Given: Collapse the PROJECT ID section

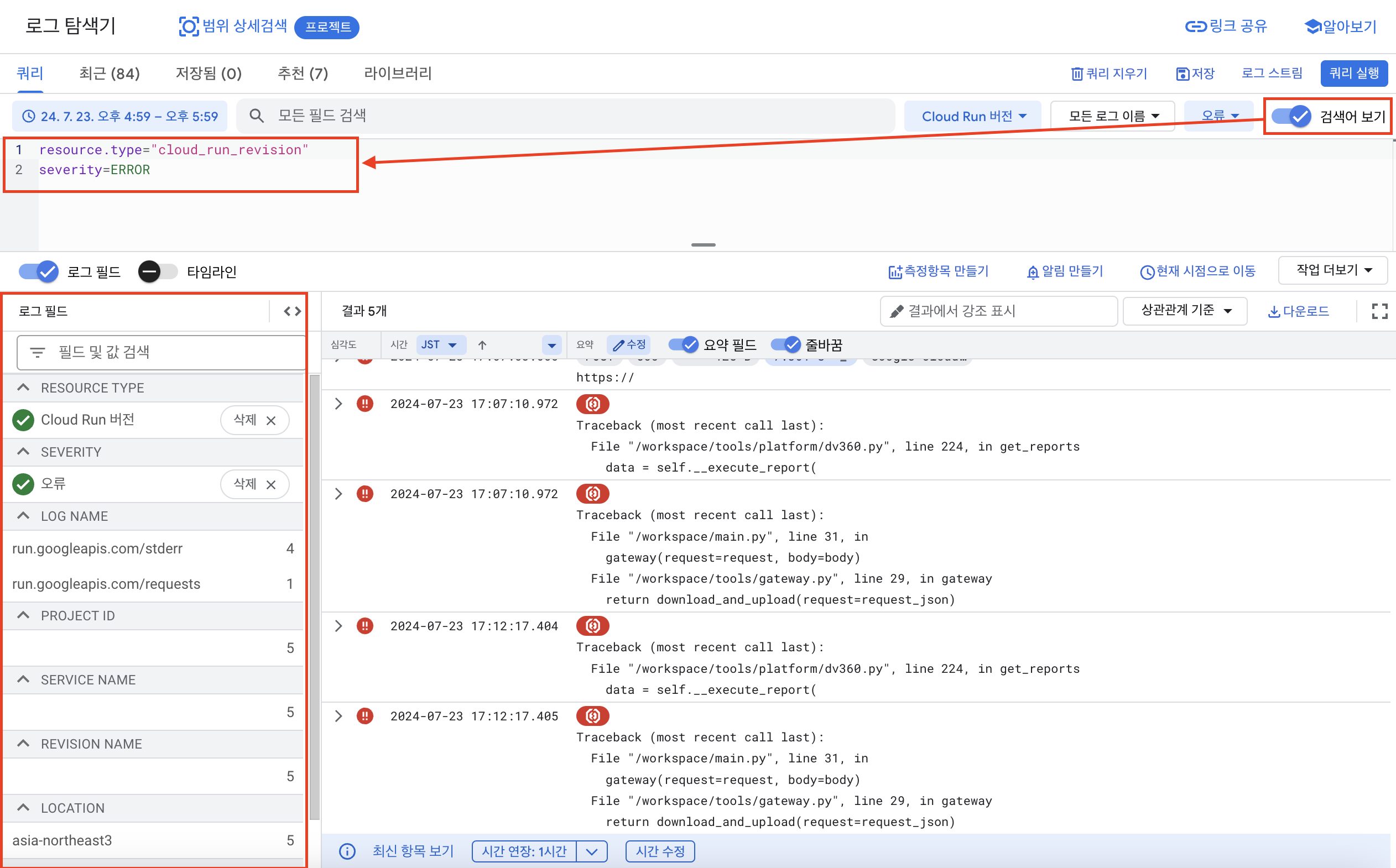Looking at the screenshot, I should tap(23, 615).
